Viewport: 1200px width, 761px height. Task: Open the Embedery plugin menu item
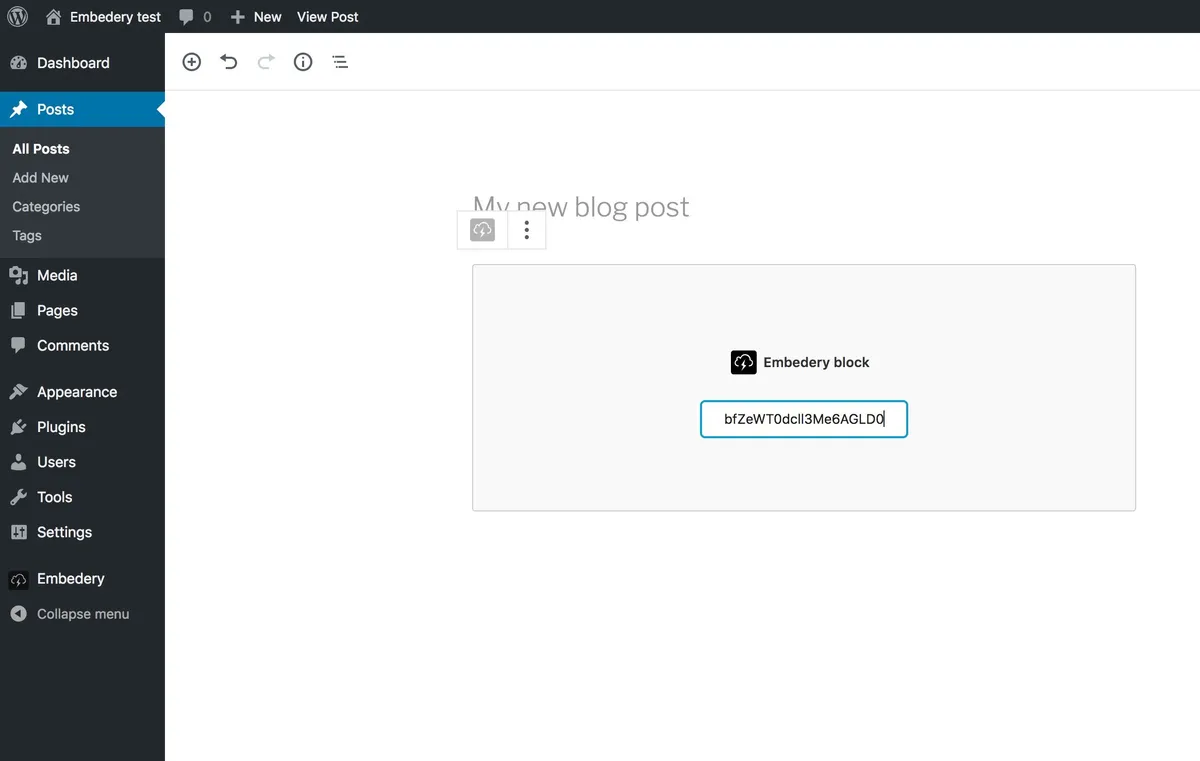[x=82, y=579]
